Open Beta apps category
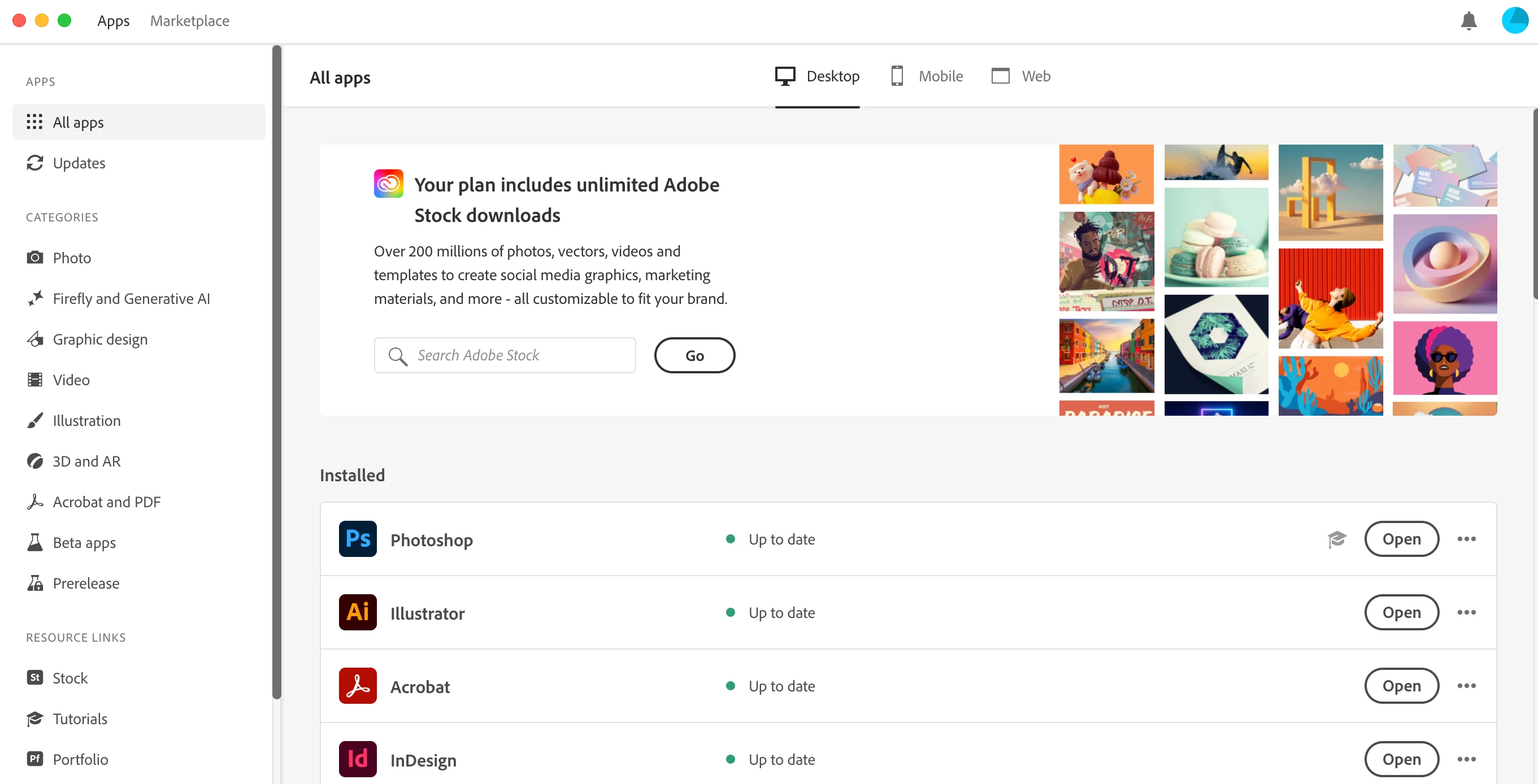 tap(84, 542)
